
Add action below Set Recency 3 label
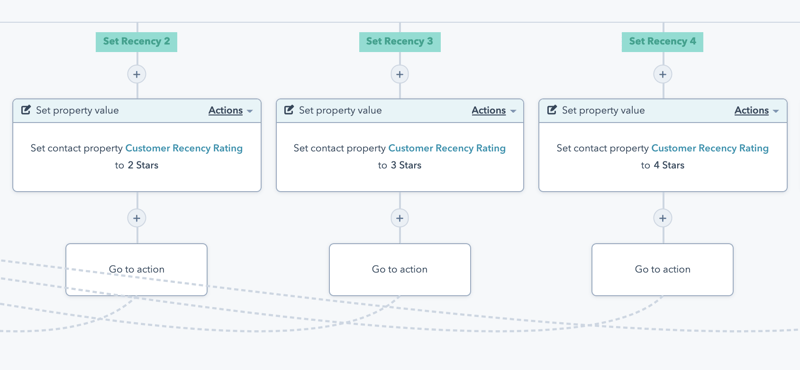coord(399,75)
